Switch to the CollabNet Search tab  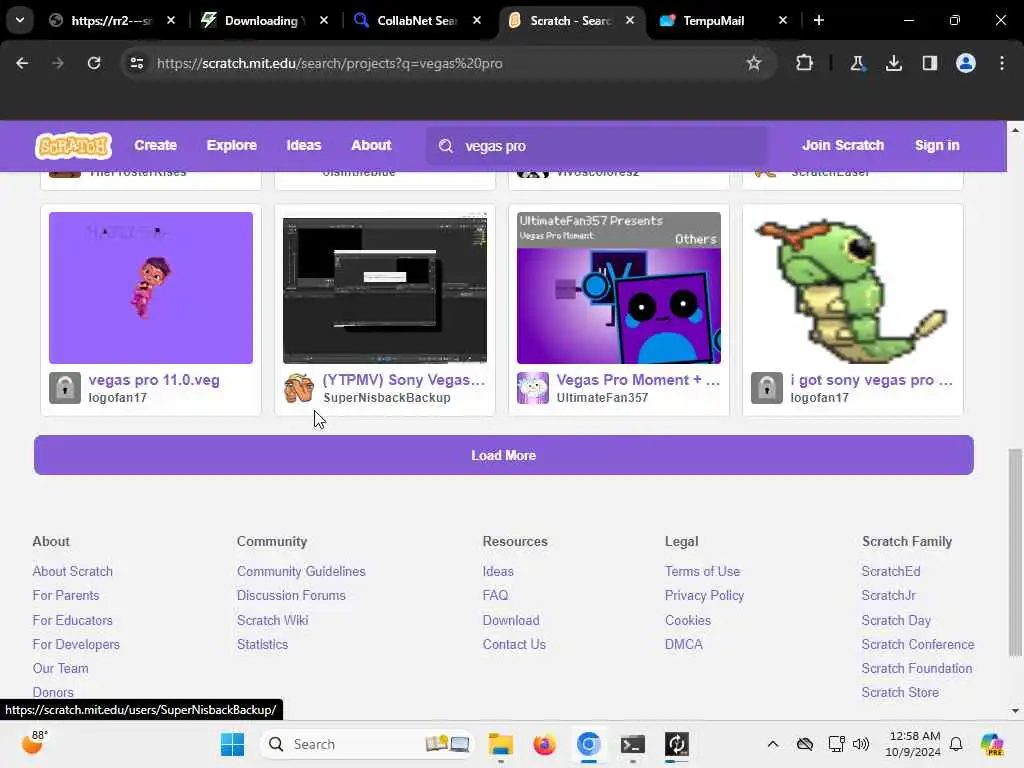click(x=417, y=21)
